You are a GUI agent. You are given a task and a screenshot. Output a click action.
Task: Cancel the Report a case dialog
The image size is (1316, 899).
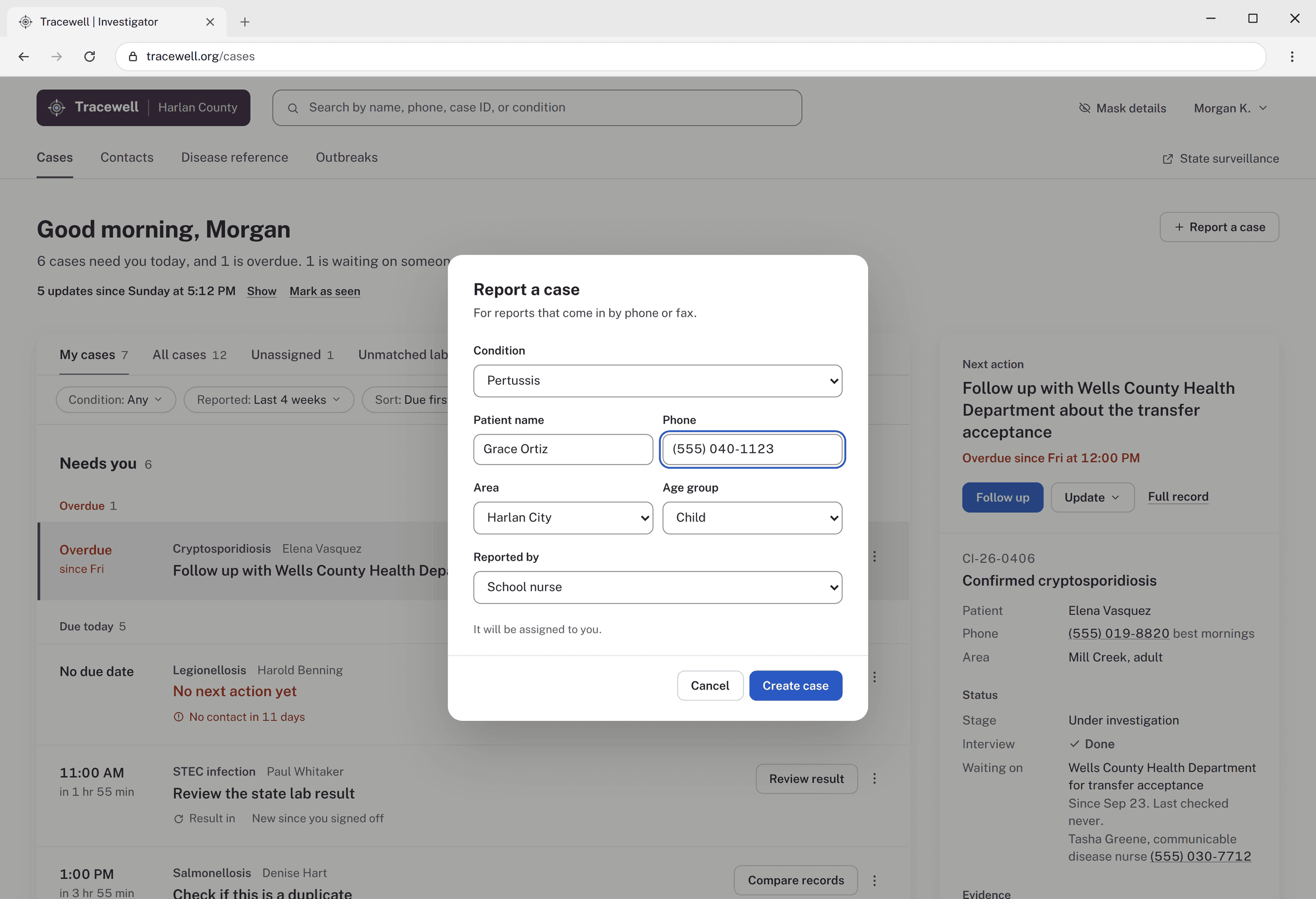(710, 686)
